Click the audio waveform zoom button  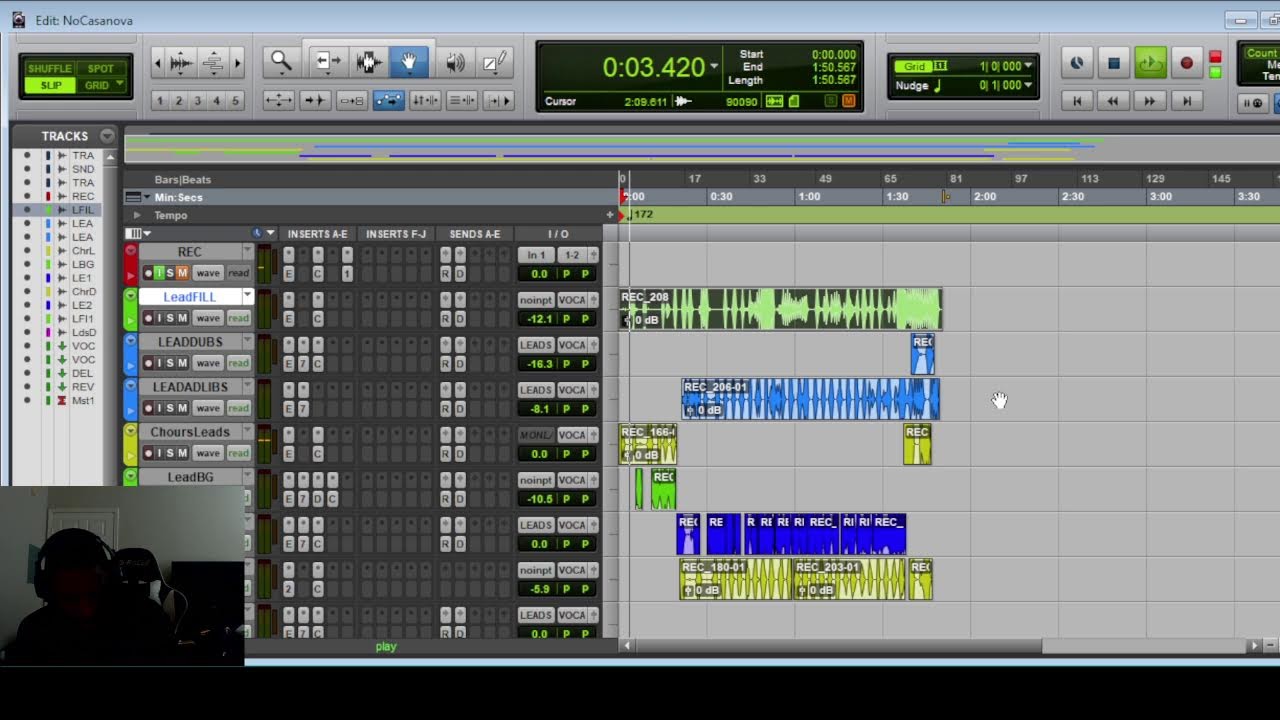[x=182, y=63]
